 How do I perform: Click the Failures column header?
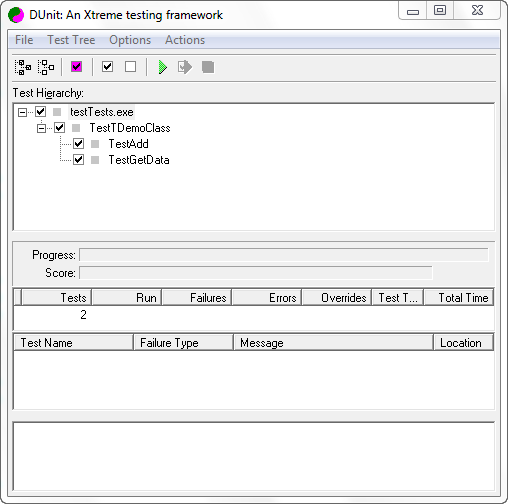tap(197, 297)
